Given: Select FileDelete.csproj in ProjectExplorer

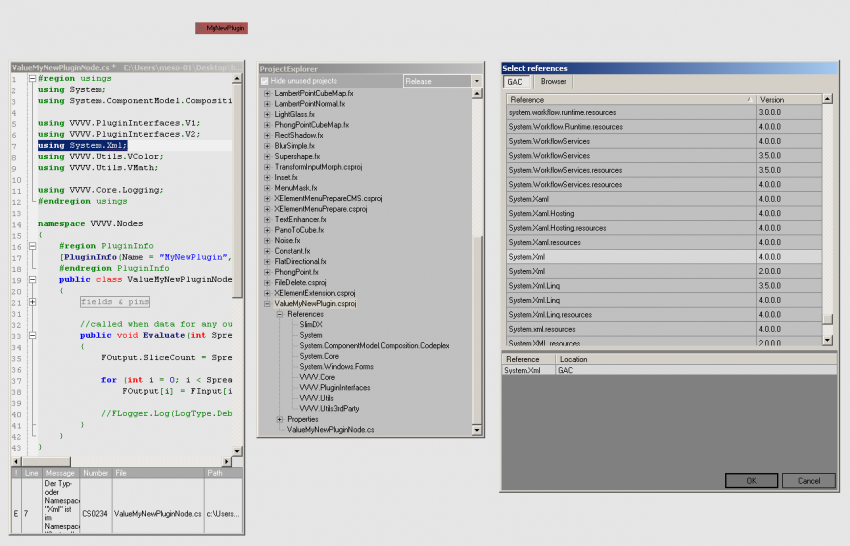Looking at the screenshot, I should point(300,282).
